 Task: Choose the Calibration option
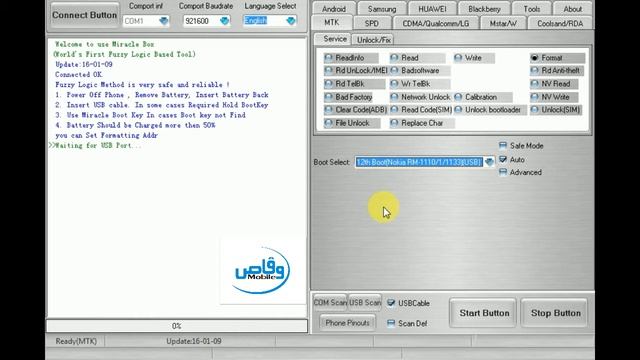point(483,97)
